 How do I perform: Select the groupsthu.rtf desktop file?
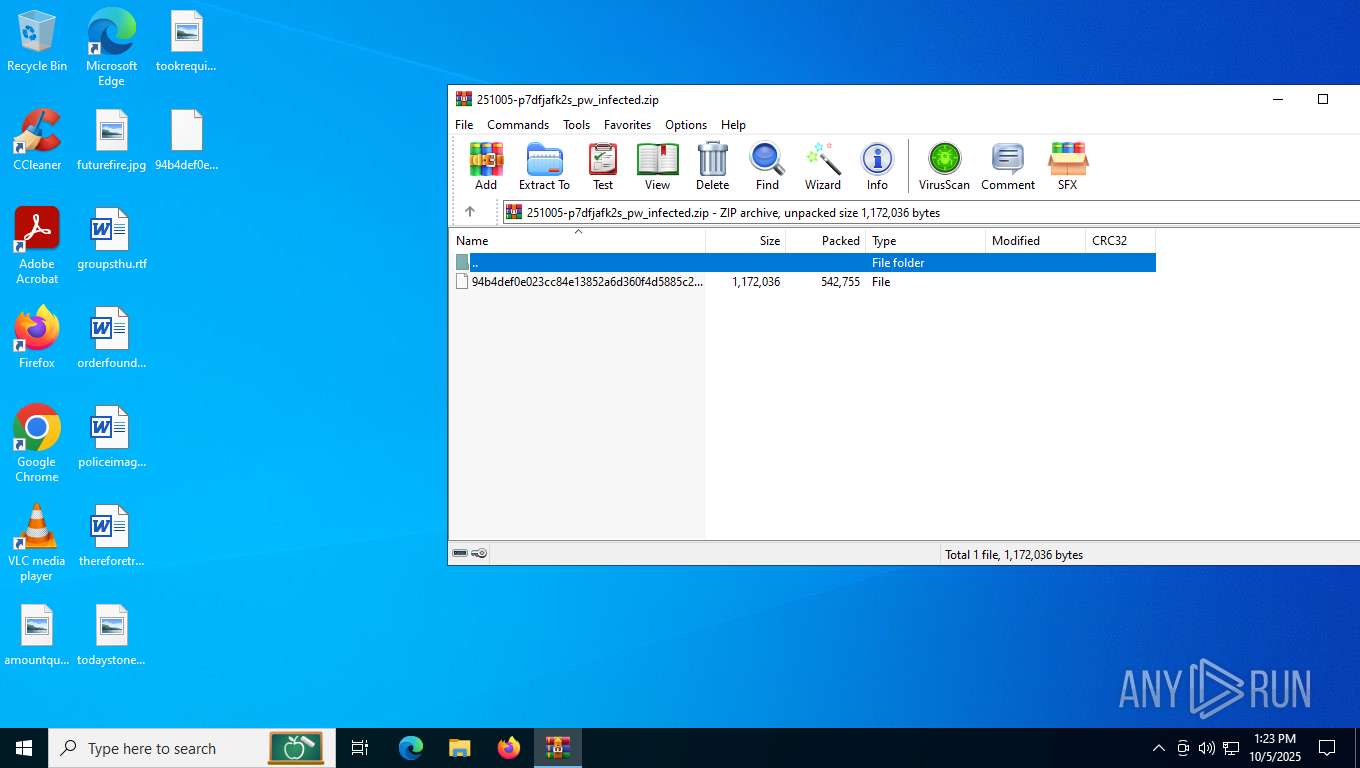(112, 238)
